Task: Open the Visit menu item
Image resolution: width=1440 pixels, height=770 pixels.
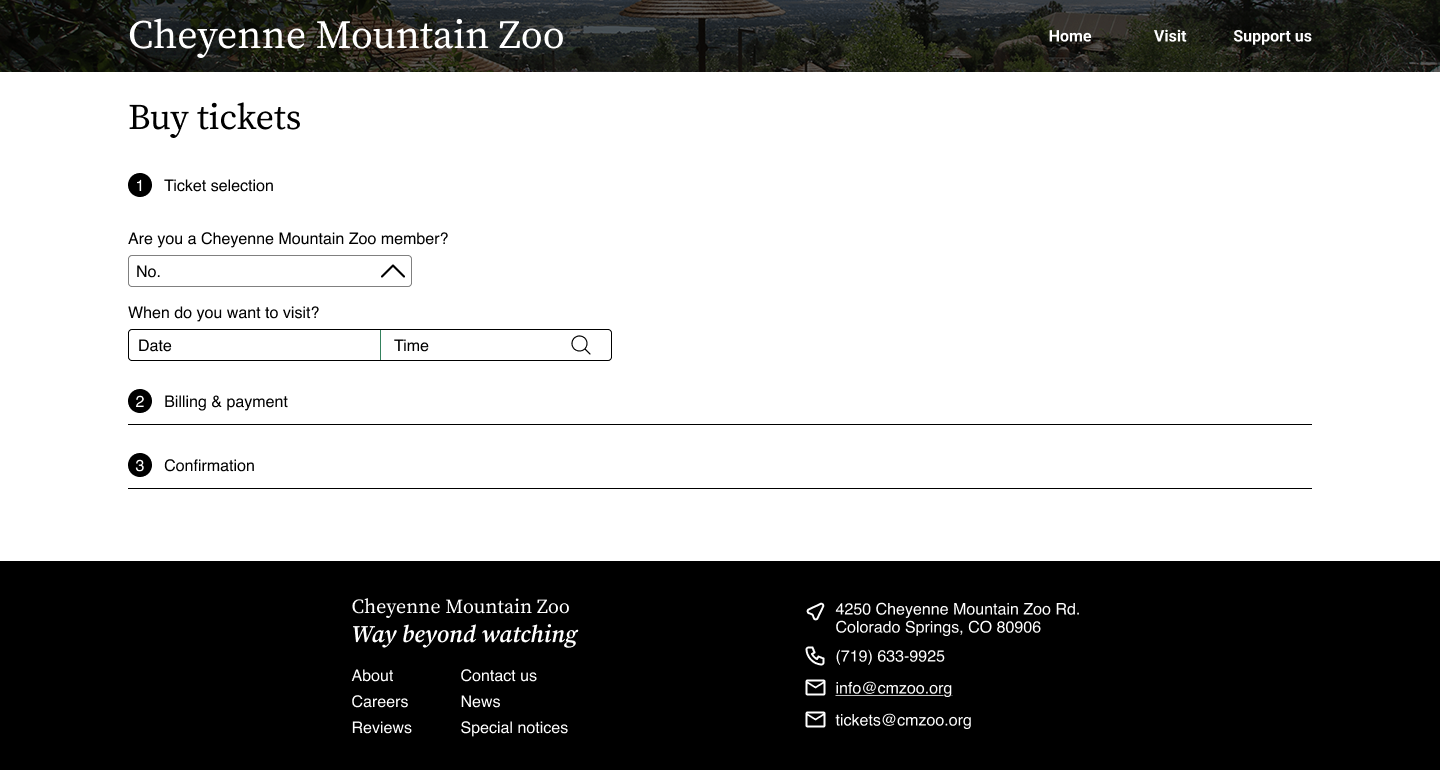Action: pyautogui.click(x=1170, y=36)
